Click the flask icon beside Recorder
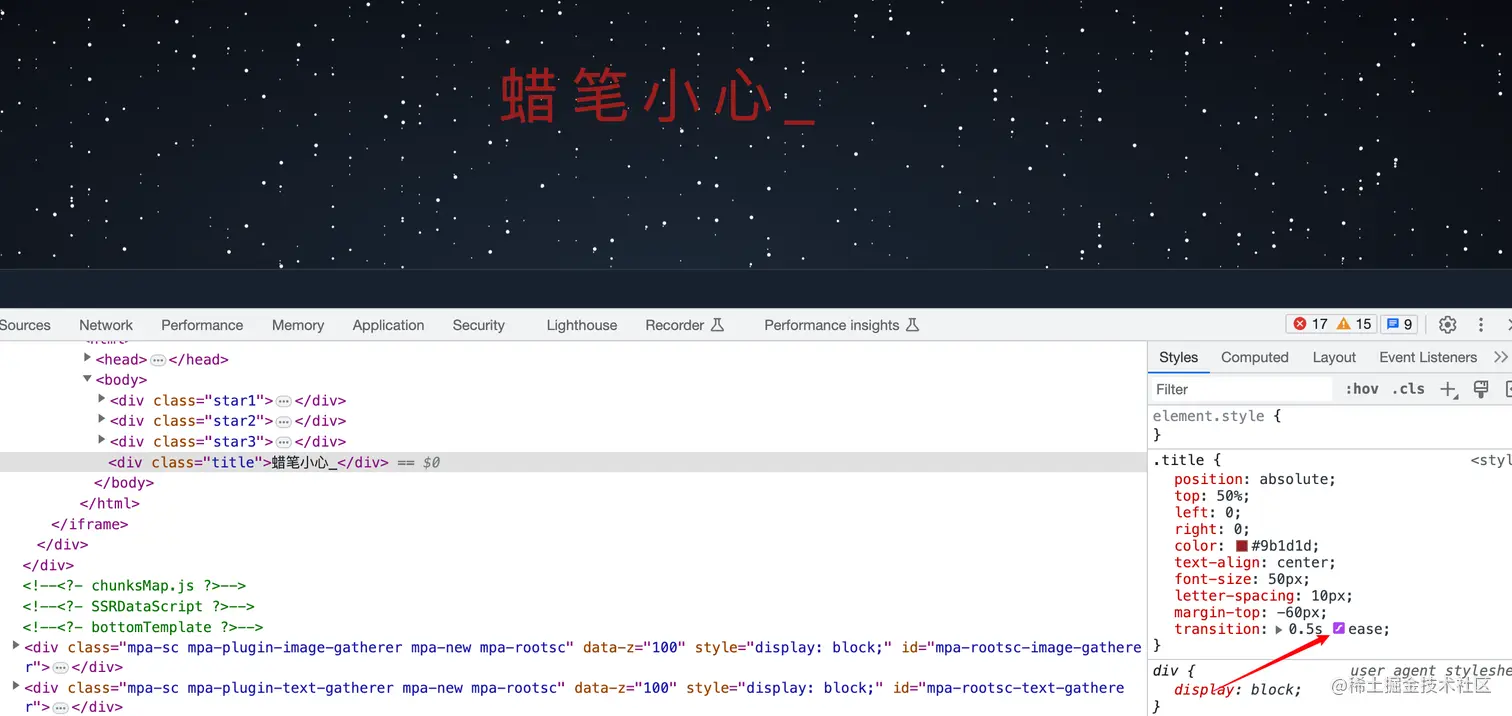The width and height of the screenshot is (1512, 716). 717,325
